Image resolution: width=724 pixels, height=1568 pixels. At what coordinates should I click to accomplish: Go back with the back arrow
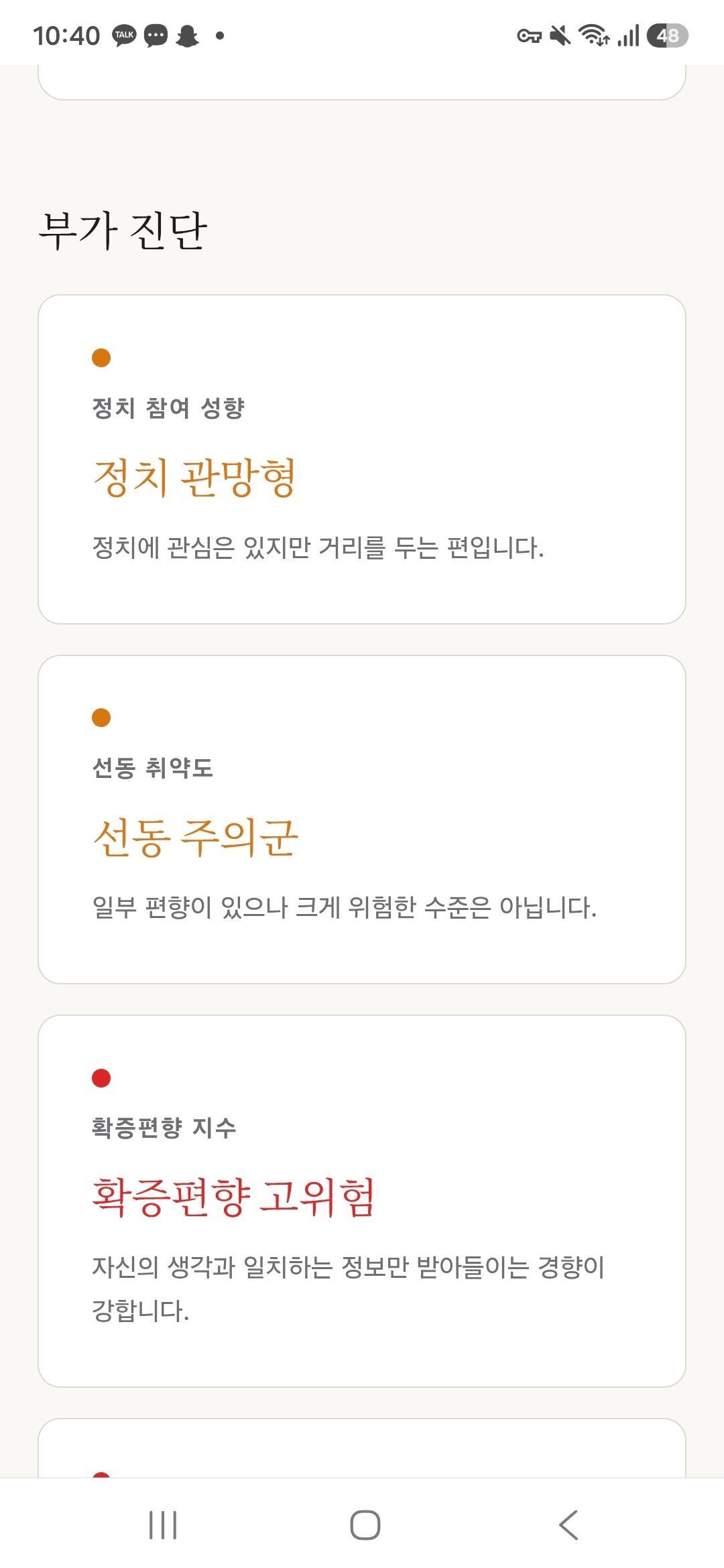coord(568,1525)
